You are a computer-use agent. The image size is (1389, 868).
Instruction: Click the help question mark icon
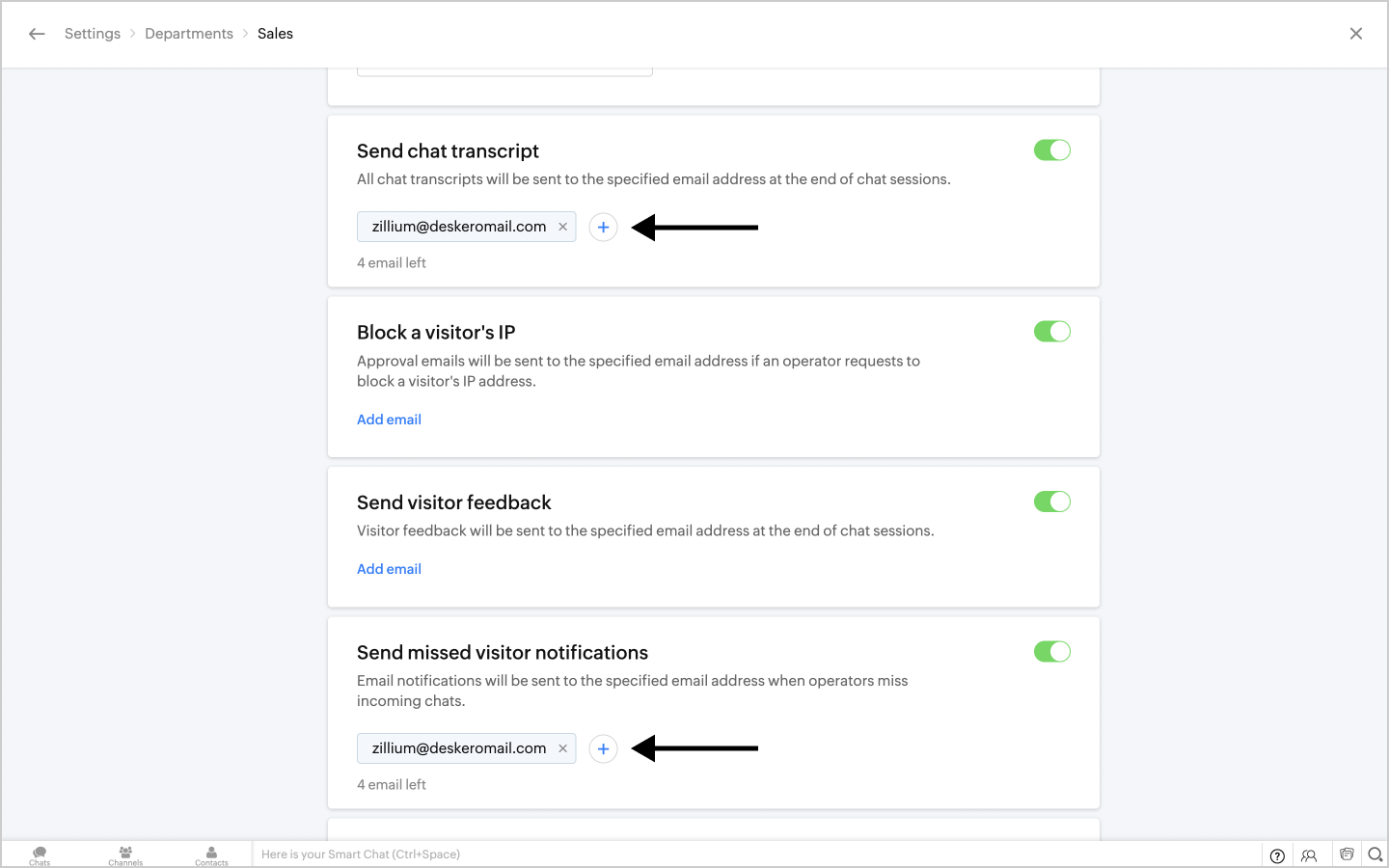1277,855
